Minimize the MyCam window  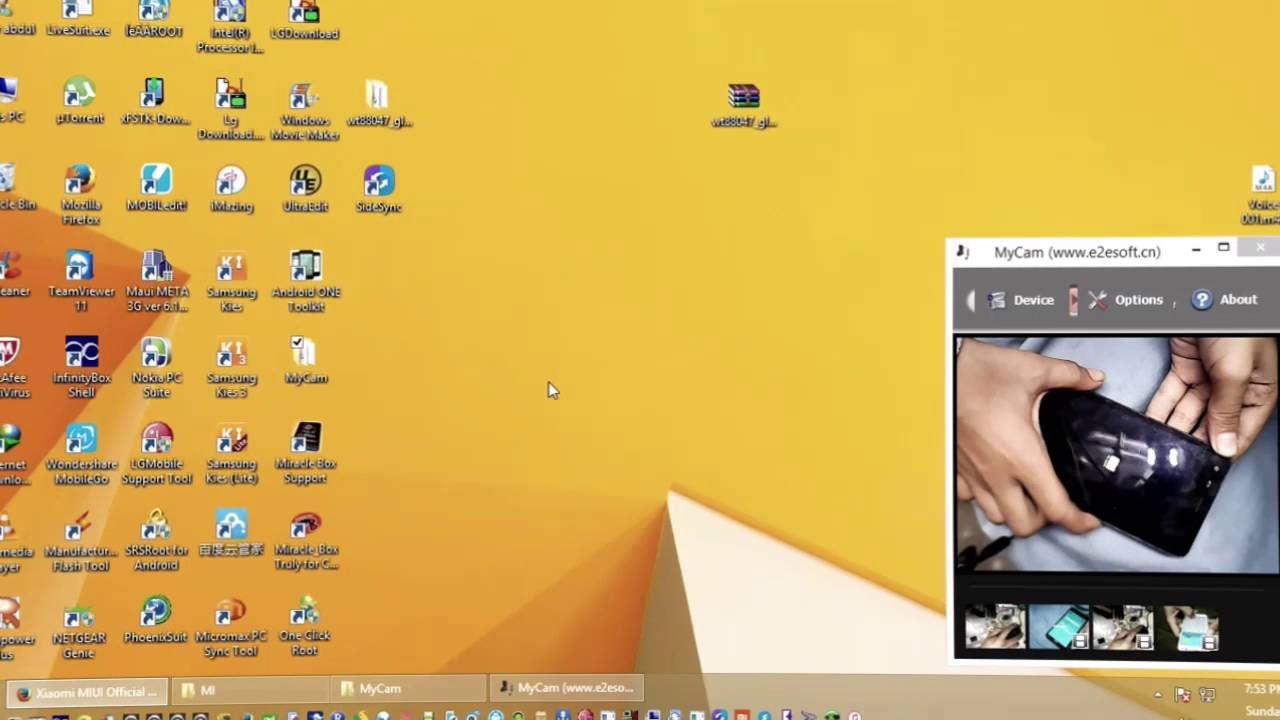coord(1196,250)
